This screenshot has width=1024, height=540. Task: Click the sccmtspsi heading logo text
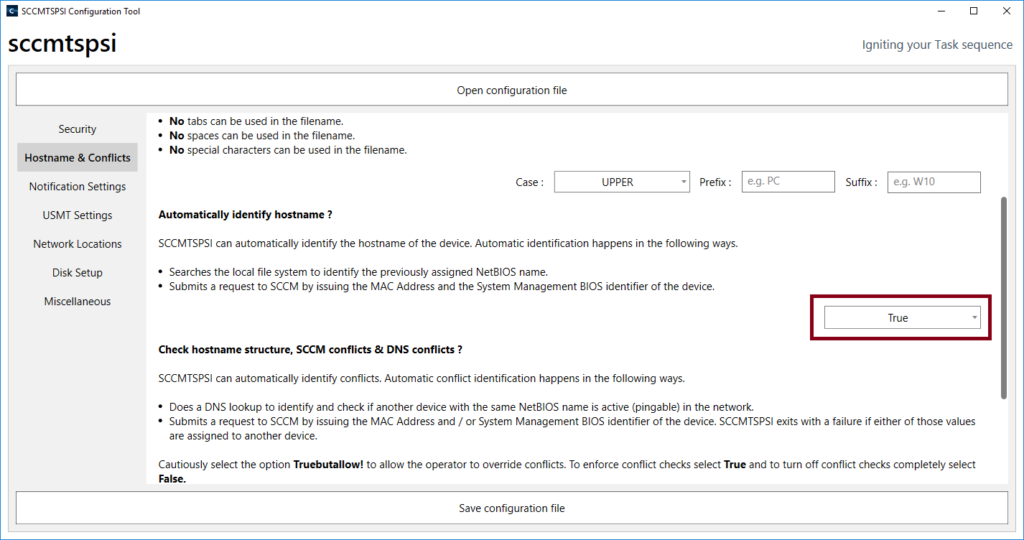[62, 45]
